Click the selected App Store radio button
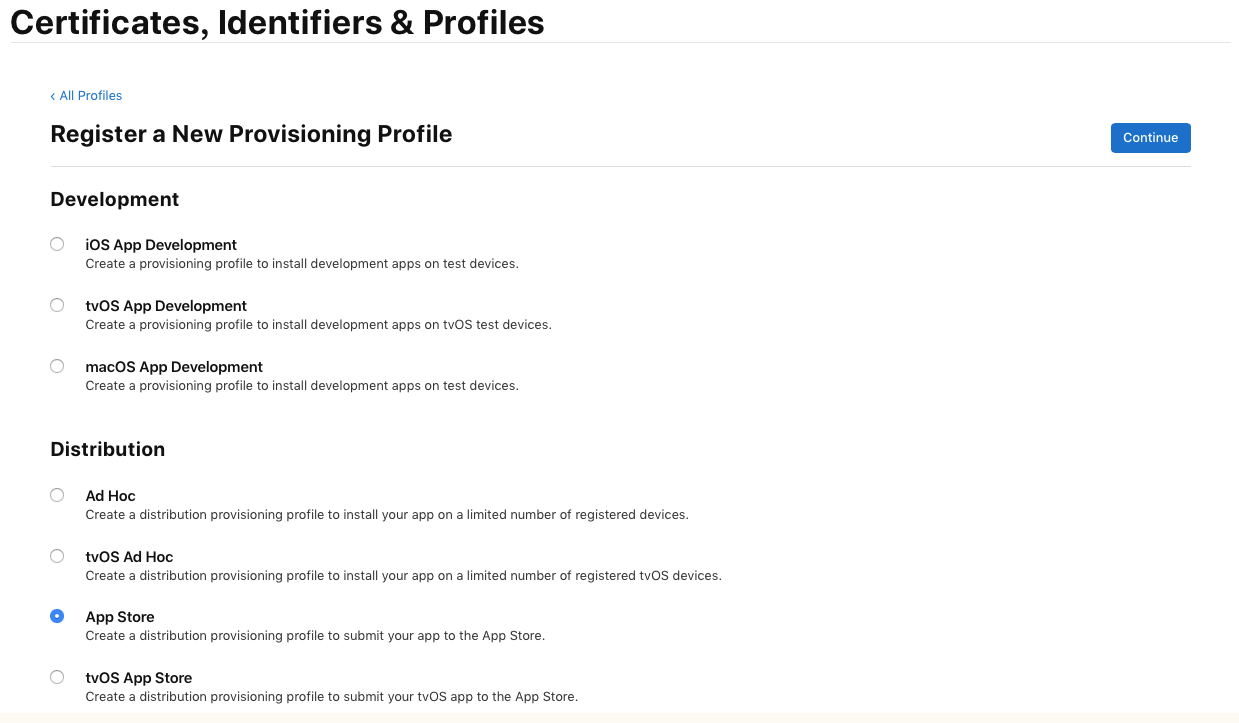 [x=57, y=616]
